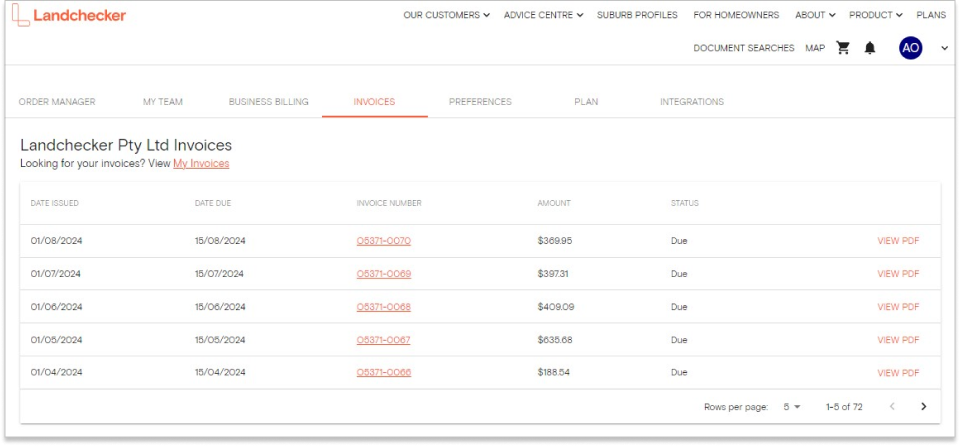960x446 pixels.
Task: Switch to My Team tab
Action: [163, 102]
